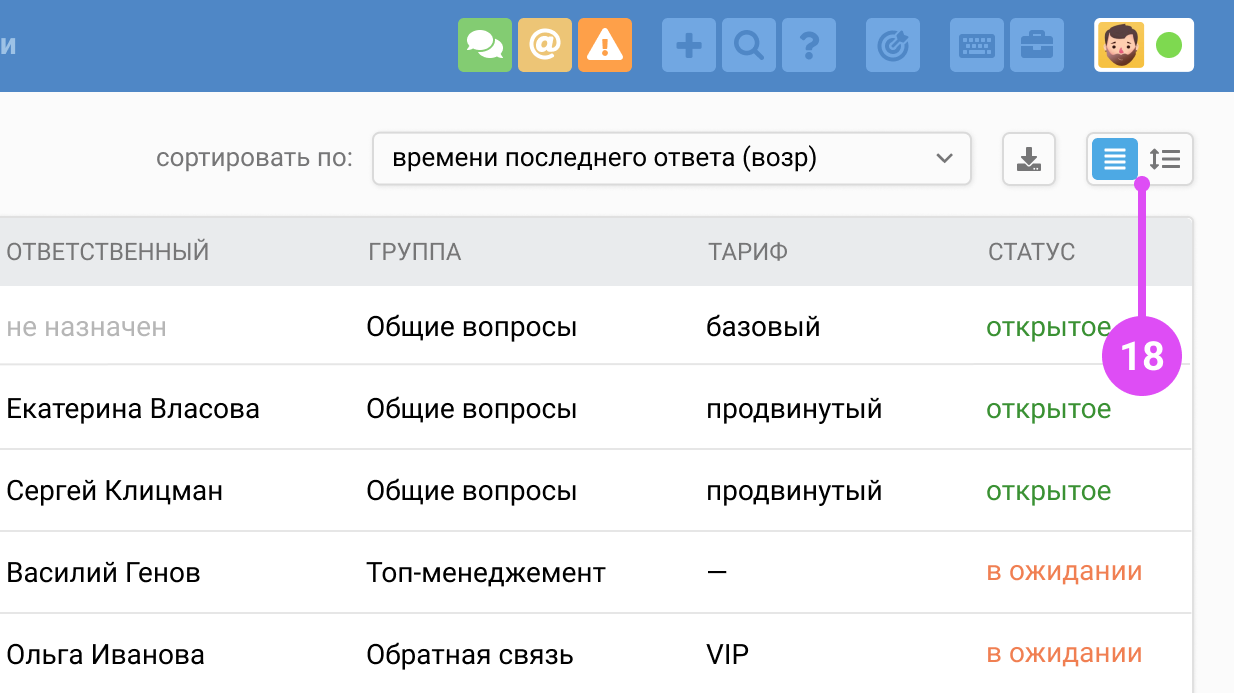Open the Екатерина Власова ticket row
Viewport: 1234px width, 693px height.
[133, 409]
